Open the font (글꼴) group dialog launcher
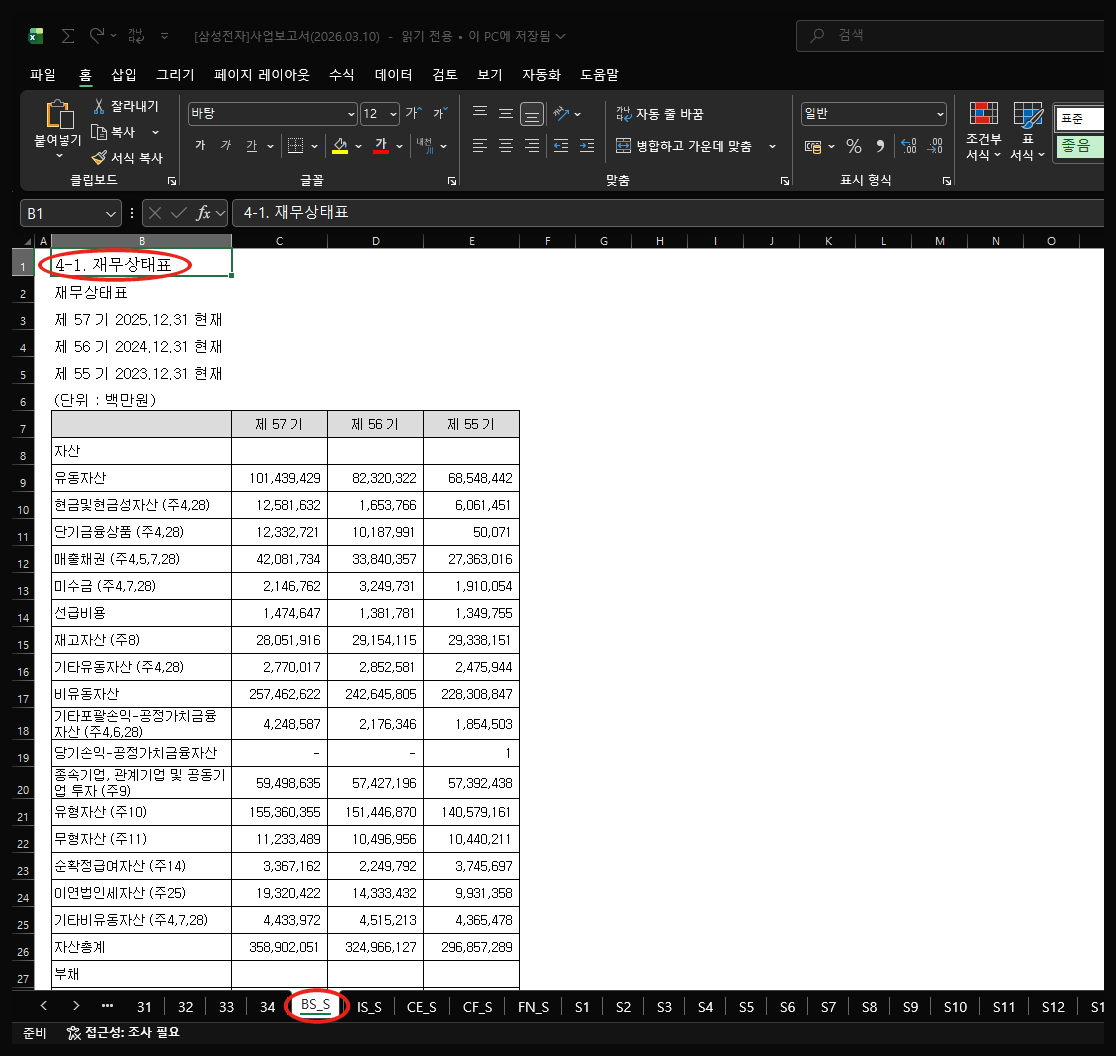The image size is (1116, 1056). coord(452,181)
